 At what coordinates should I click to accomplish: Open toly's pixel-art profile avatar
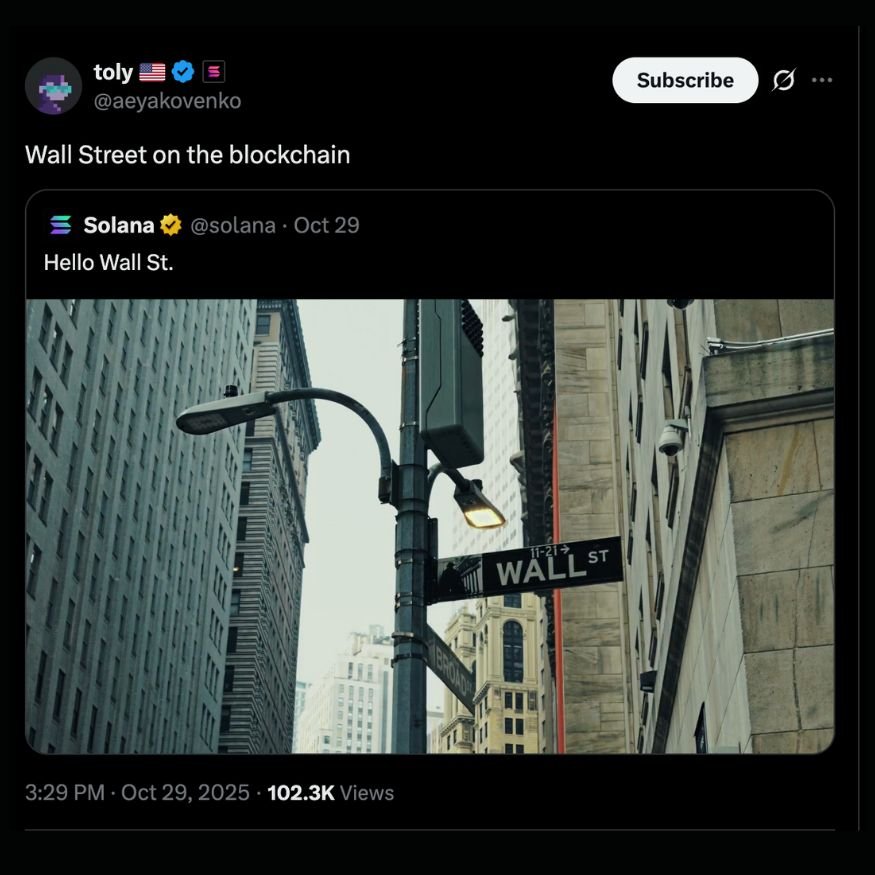(x=54, y=86)
